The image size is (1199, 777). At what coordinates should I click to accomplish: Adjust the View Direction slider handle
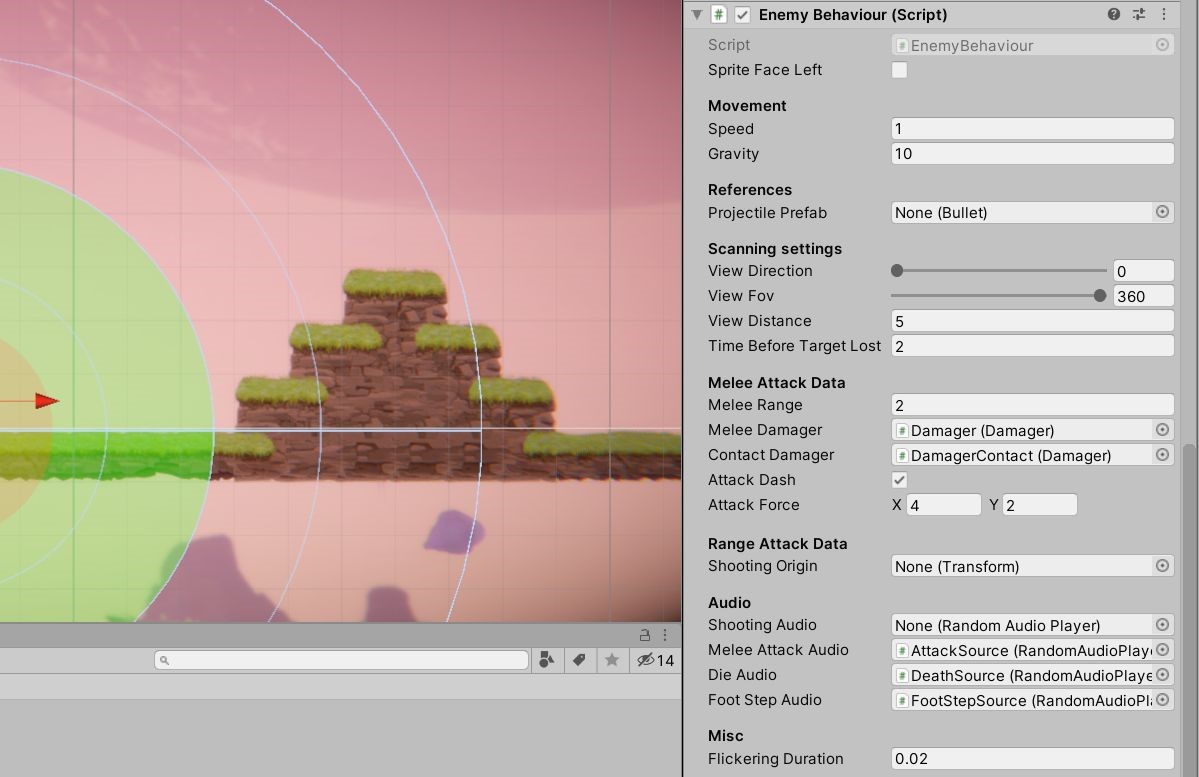897,271
